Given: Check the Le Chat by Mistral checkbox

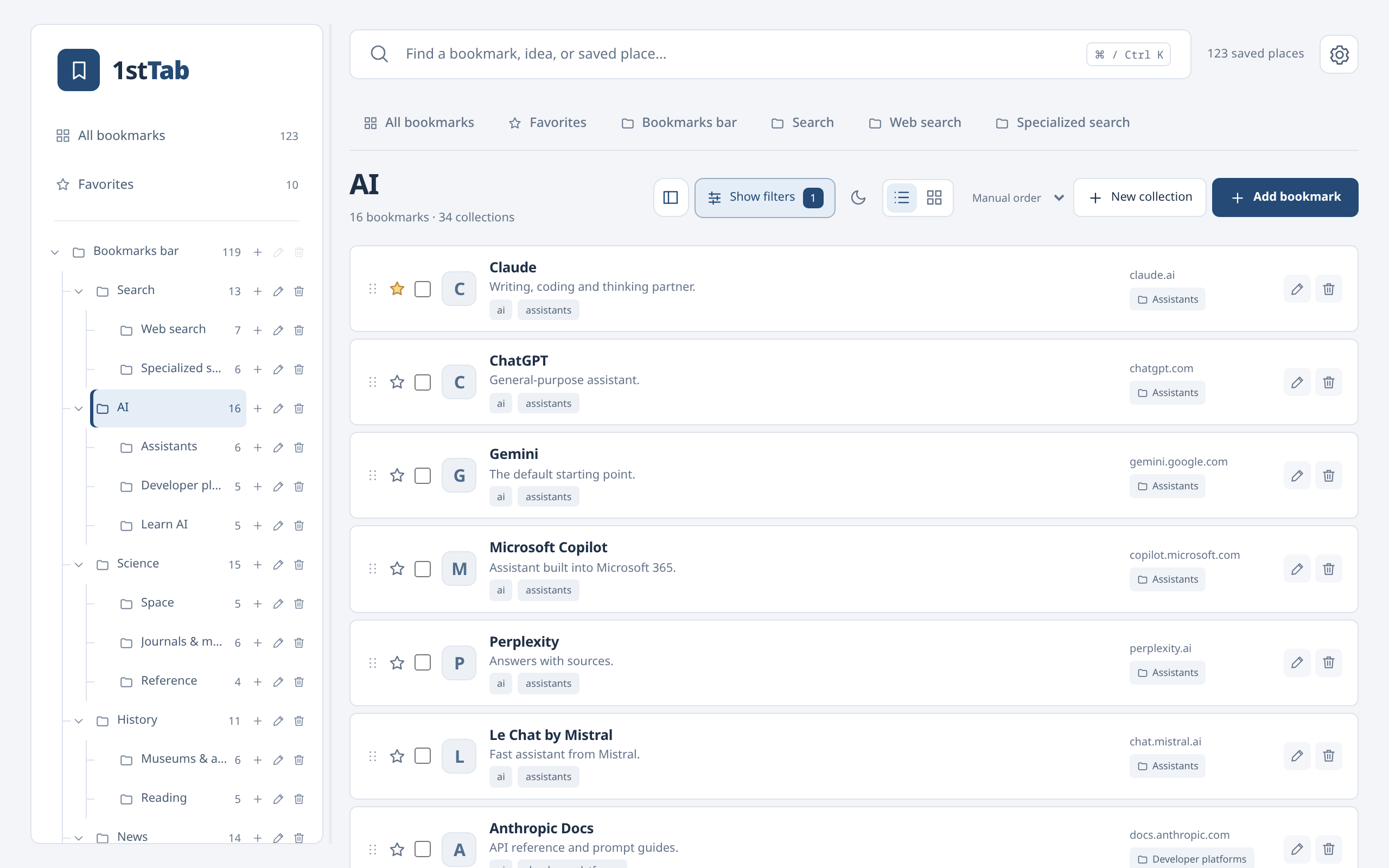Looking at the screenshot, I should pos(423,756).
